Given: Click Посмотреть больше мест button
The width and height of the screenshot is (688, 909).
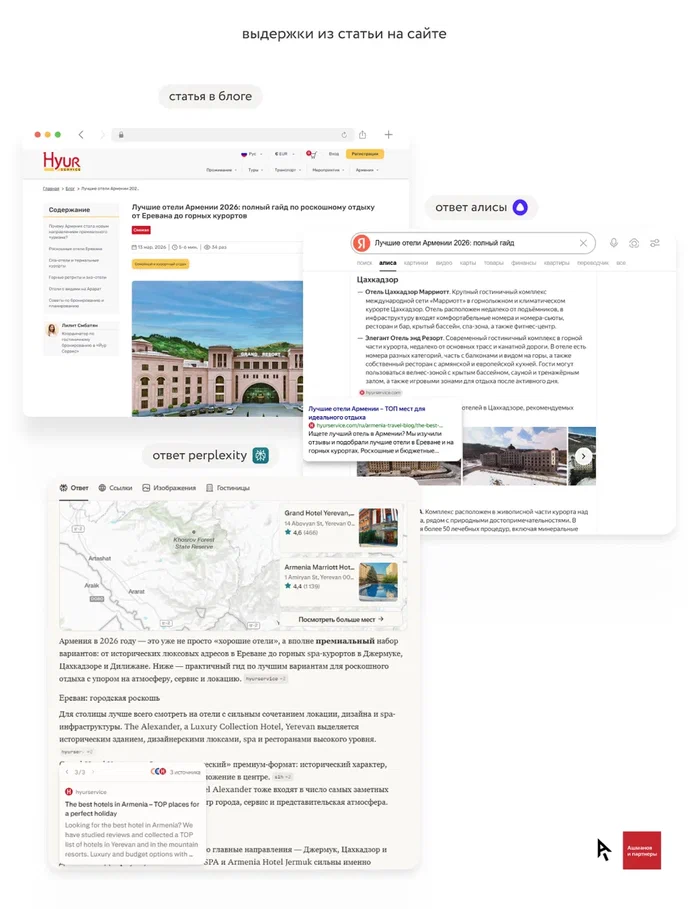Looking at the screenshot, I should [341, 620].
